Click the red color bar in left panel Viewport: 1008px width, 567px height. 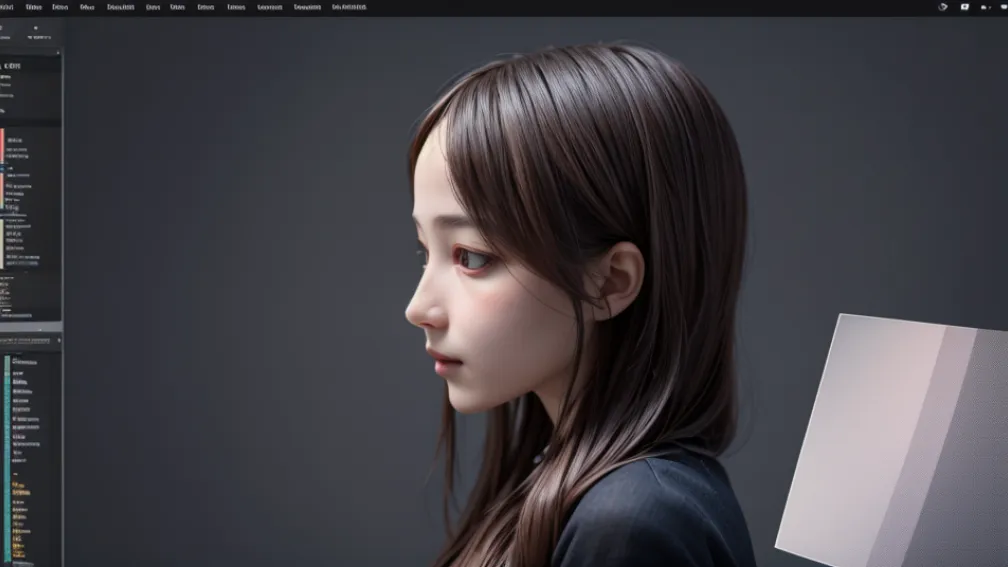click(2, 145)
